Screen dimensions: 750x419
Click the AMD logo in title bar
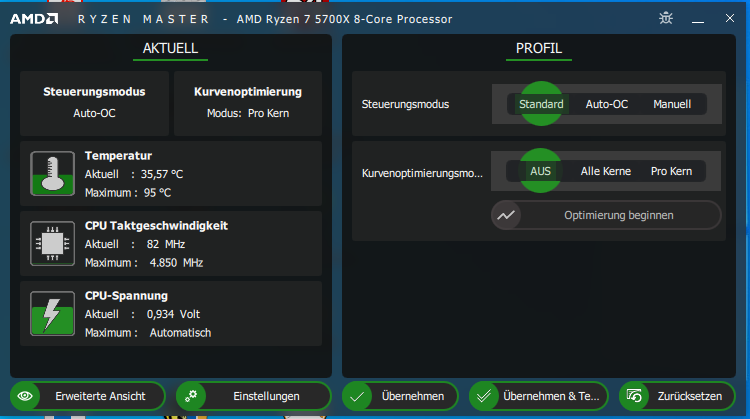click(34, 19)
